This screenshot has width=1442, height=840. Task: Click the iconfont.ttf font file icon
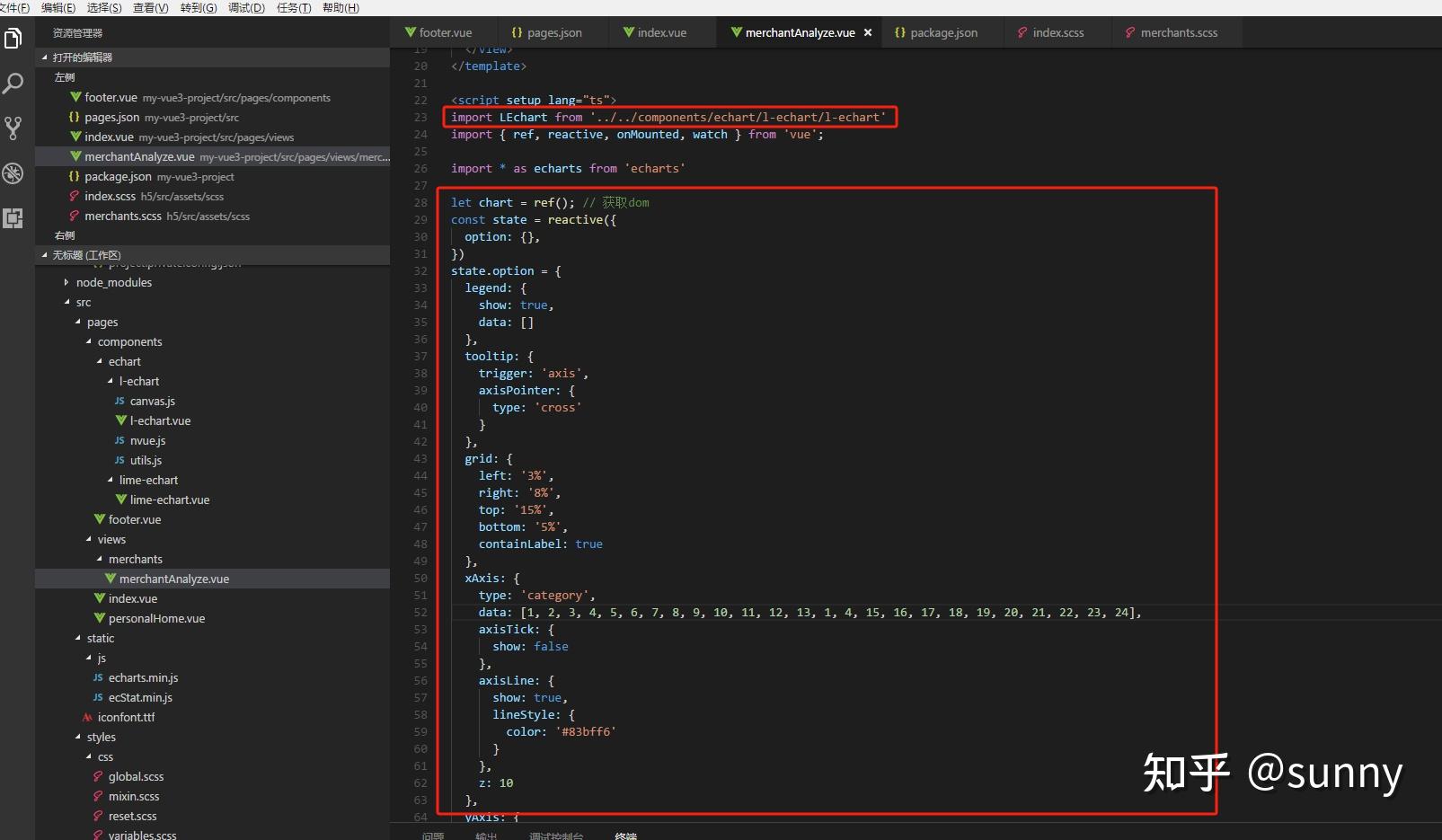click(87, 717)
